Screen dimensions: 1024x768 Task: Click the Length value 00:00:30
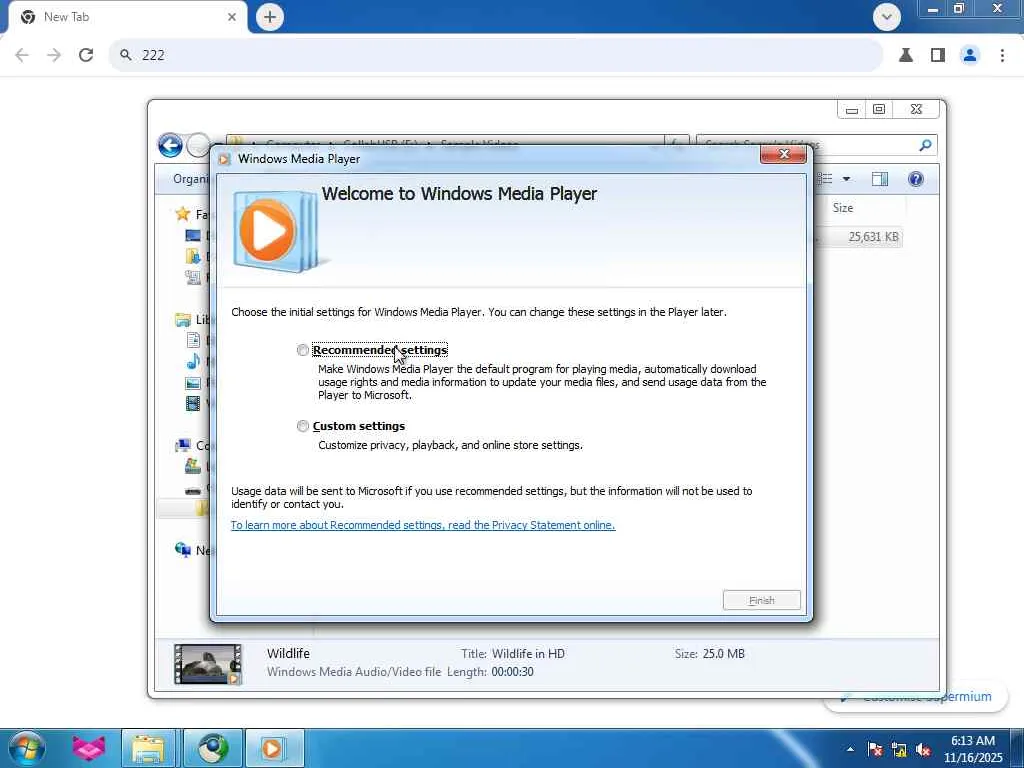click(512, 672)
